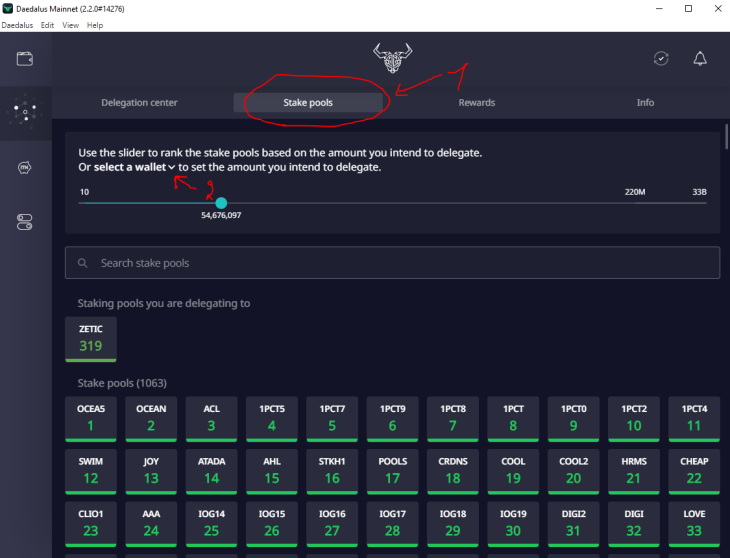Select the IOG14 stake pool
This screenshot has height=558, width=730.
tap(211, 524)
